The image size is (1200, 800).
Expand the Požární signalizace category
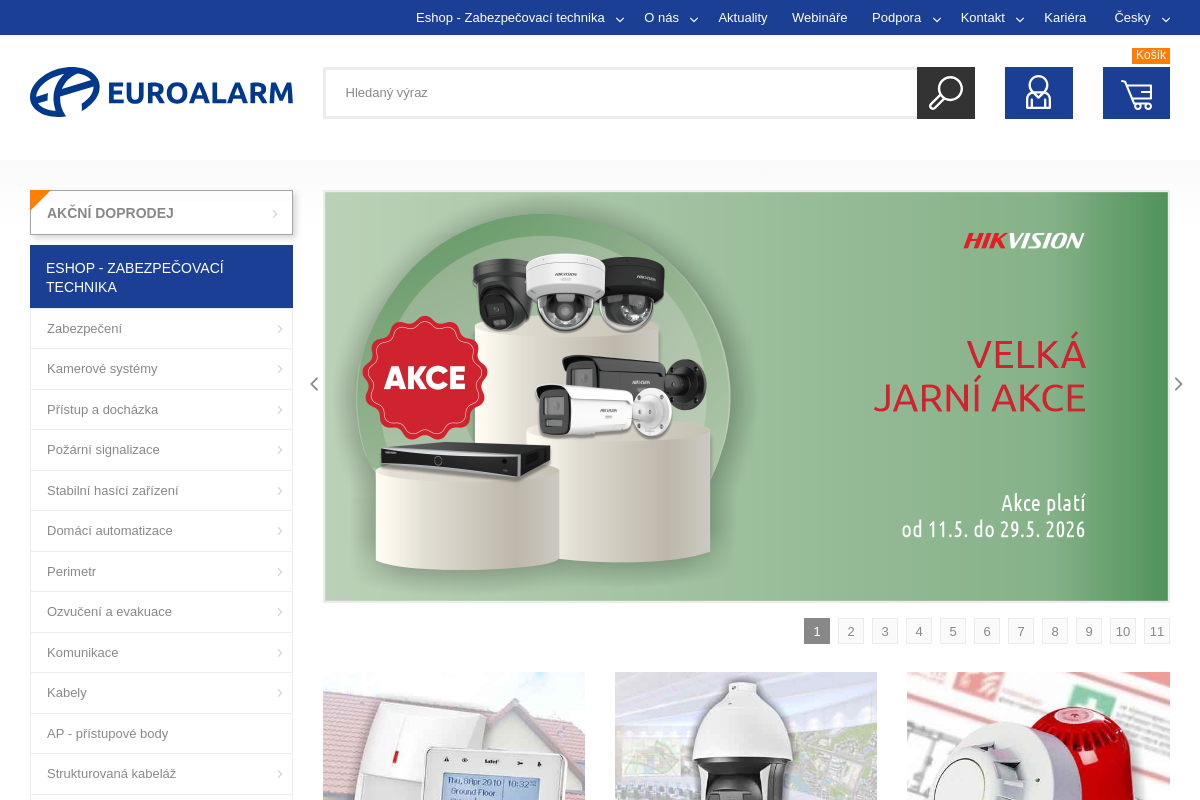coord(161,450)
